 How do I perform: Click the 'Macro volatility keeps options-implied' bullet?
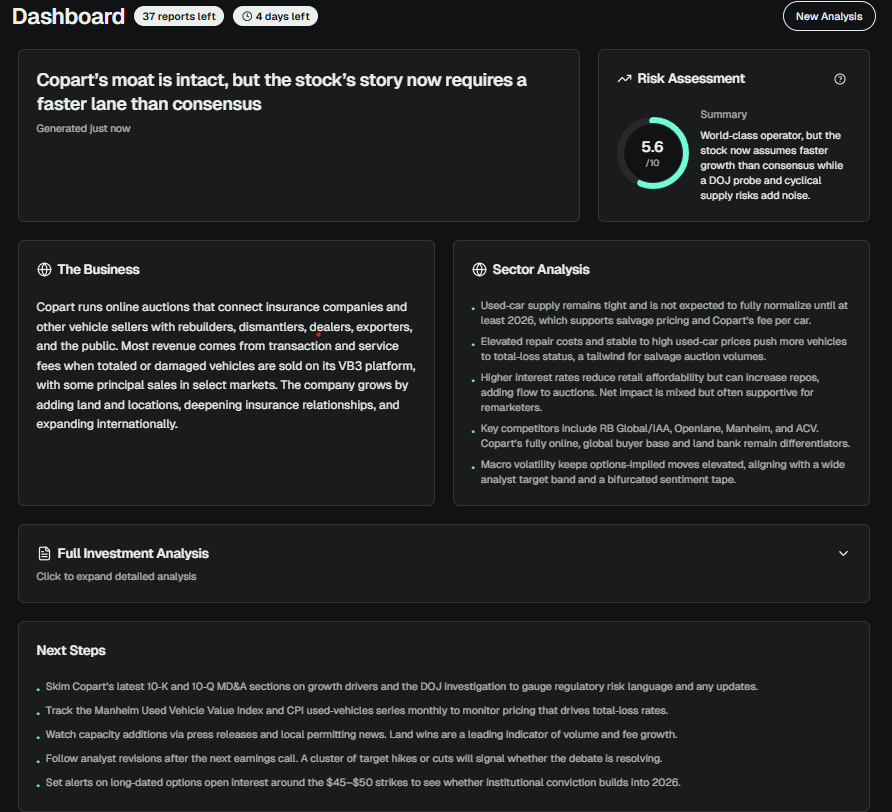point(662,472)
